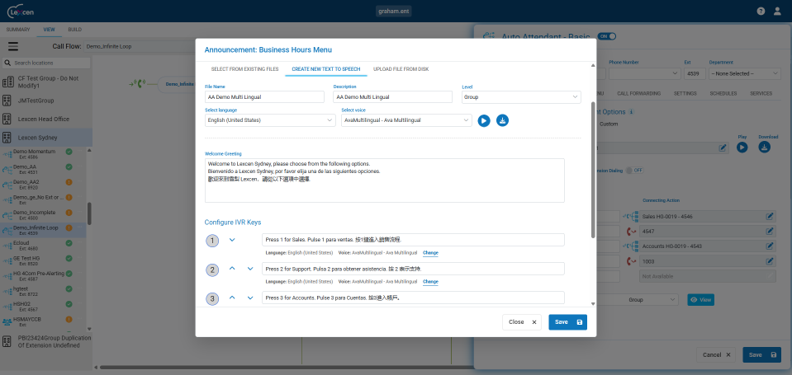
Task: Open the Summary tab
Action: [x=18, y=29]
